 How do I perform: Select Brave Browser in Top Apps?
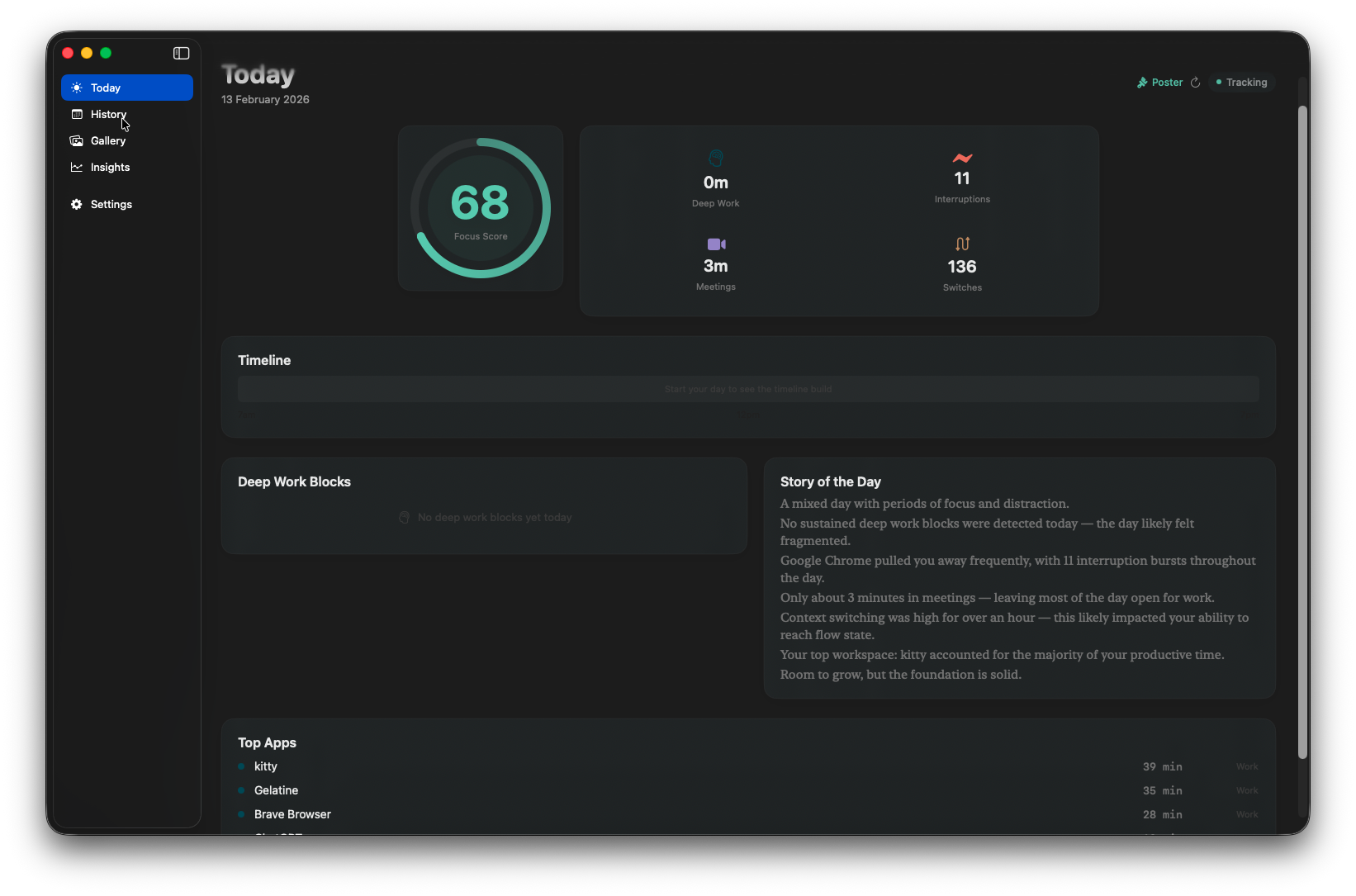click(x=292, y=814)
